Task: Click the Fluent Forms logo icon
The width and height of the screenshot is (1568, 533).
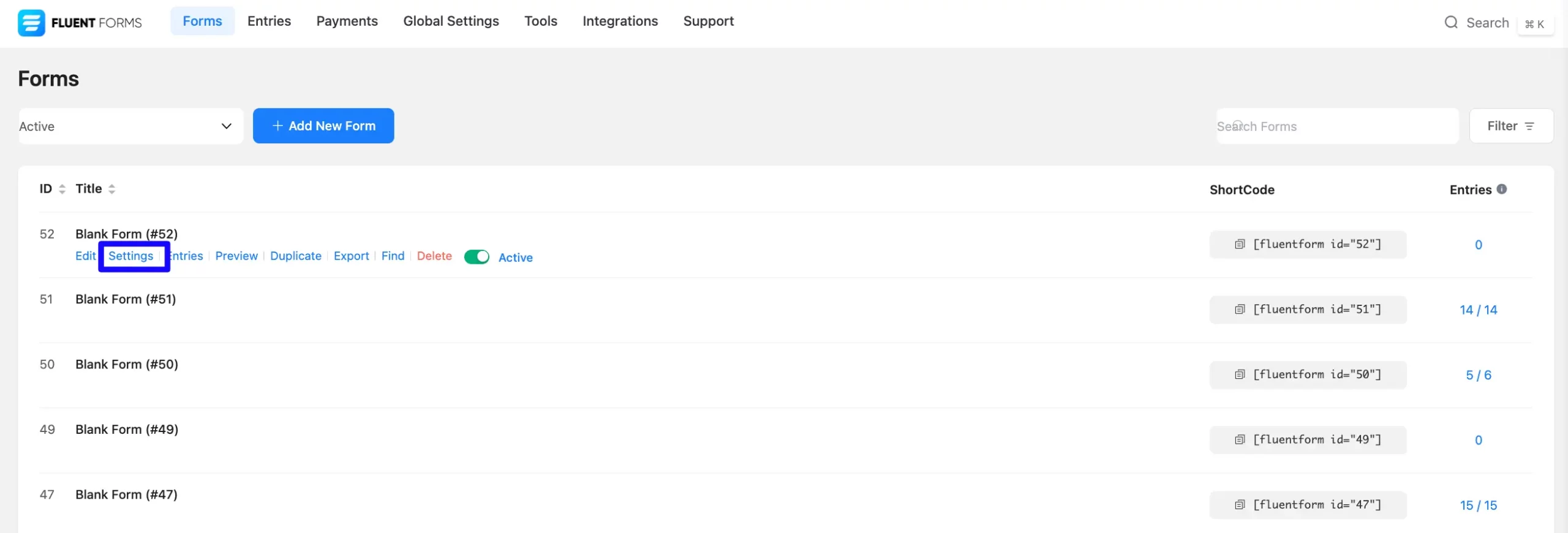Action: pyautogui.click(x=31, y=23)
